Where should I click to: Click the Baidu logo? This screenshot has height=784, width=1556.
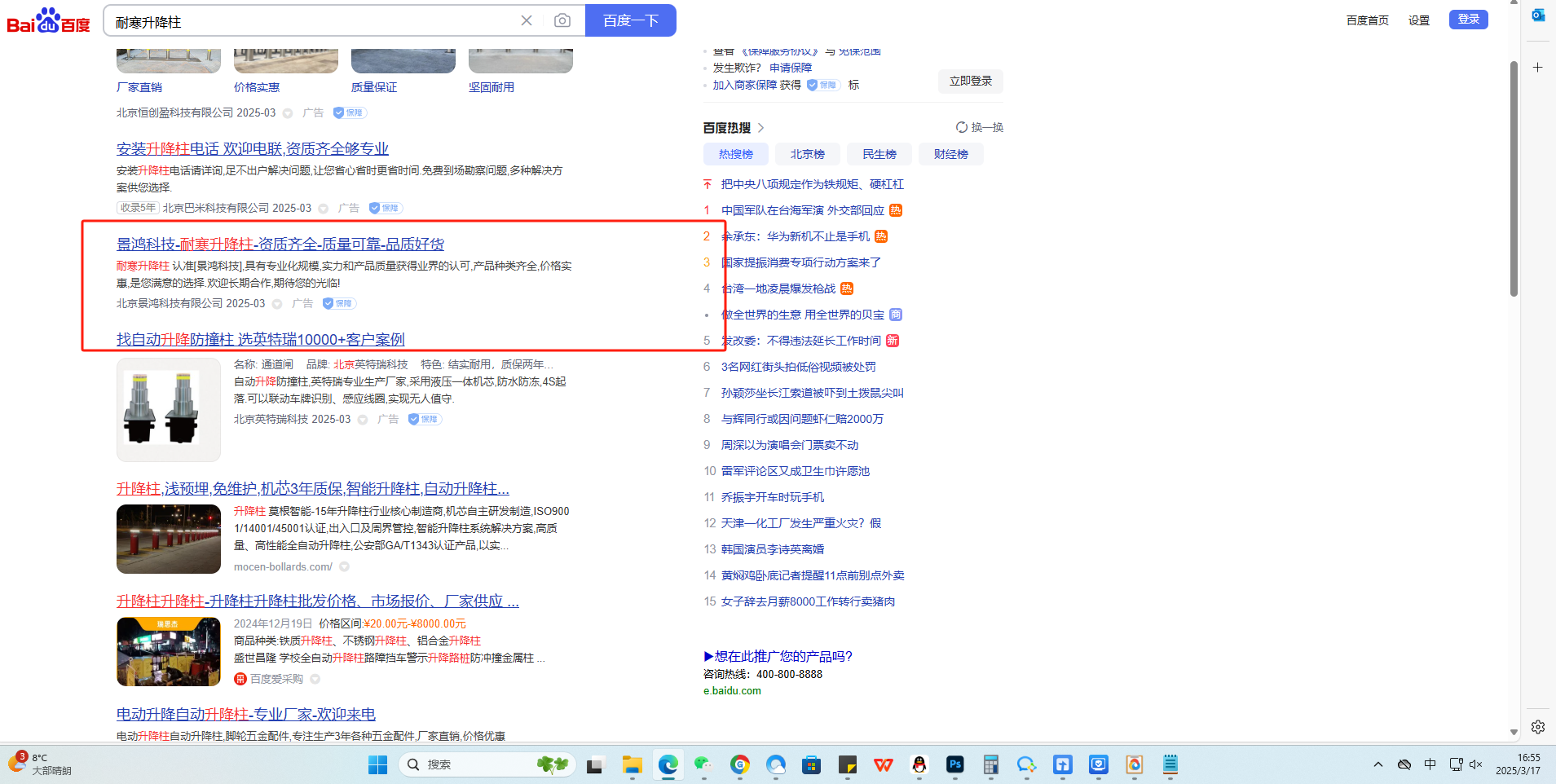[48, 21]
